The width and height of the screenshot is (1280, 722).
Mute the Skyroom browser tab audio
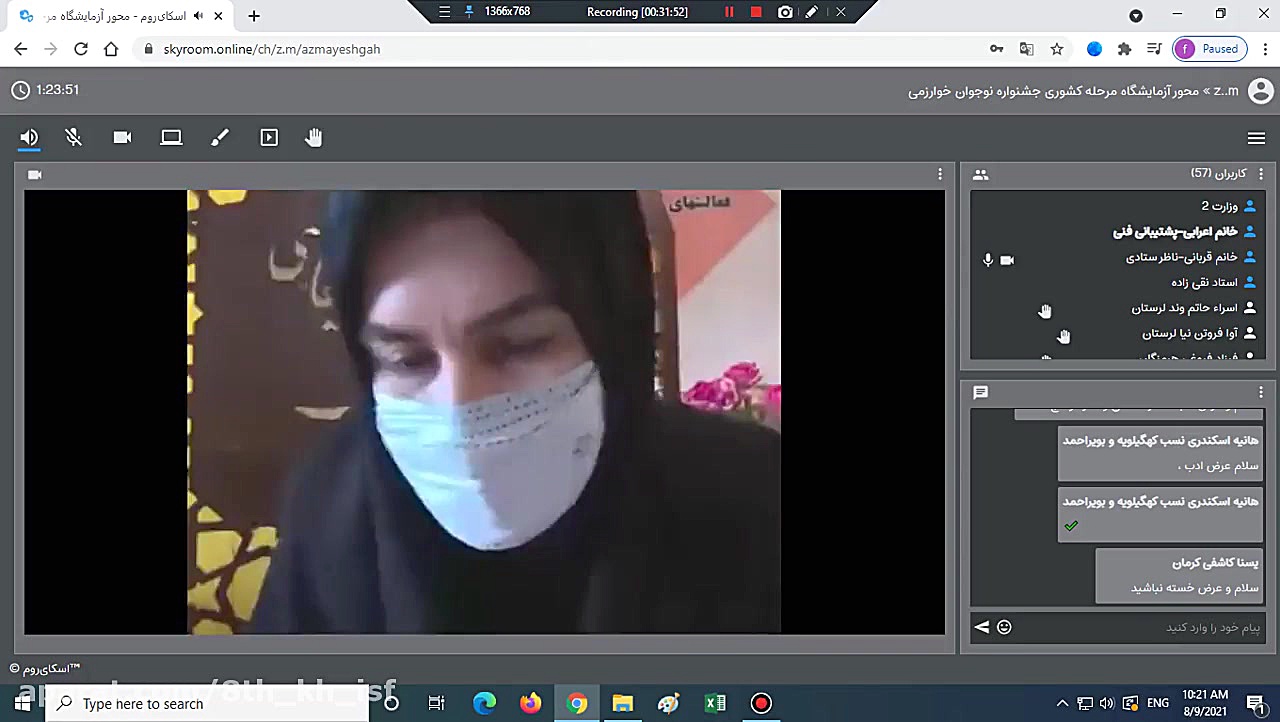[198, 16]
